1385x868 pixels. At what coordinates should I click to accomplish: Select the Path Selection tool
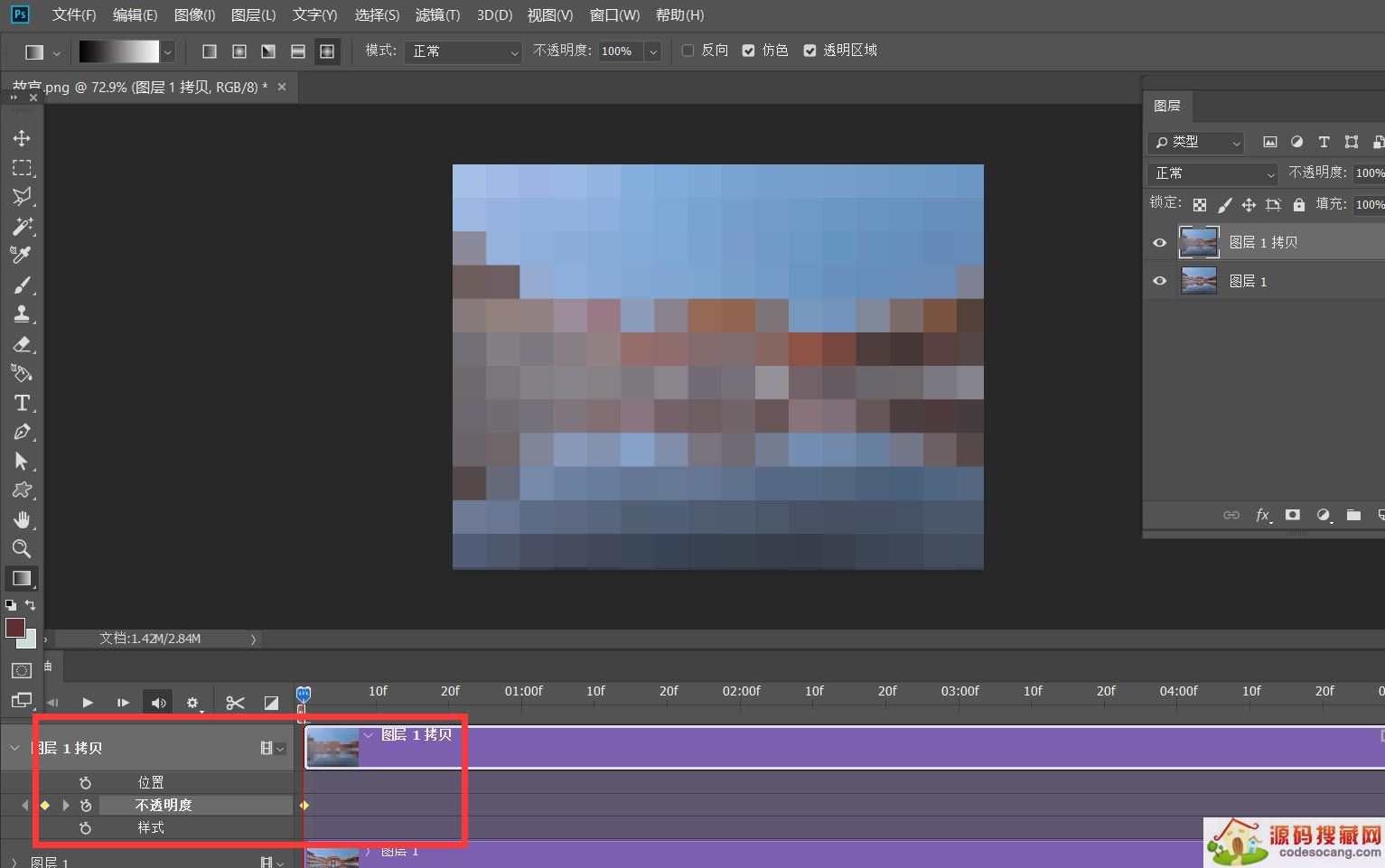22,462
